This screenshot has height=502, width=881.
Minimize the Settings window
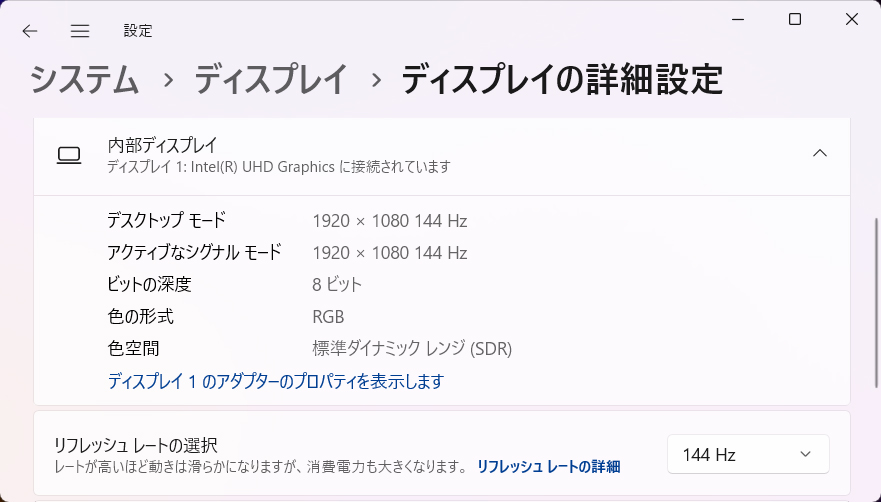pyautogui.click(x=738, y=20)
